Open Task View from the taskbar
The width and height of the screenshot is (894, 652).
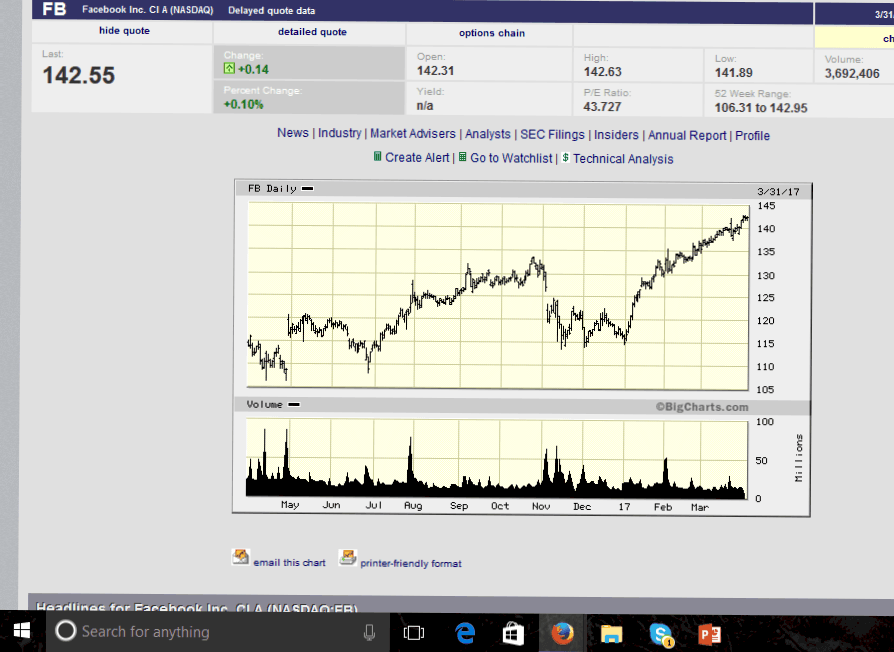[414, 633]
